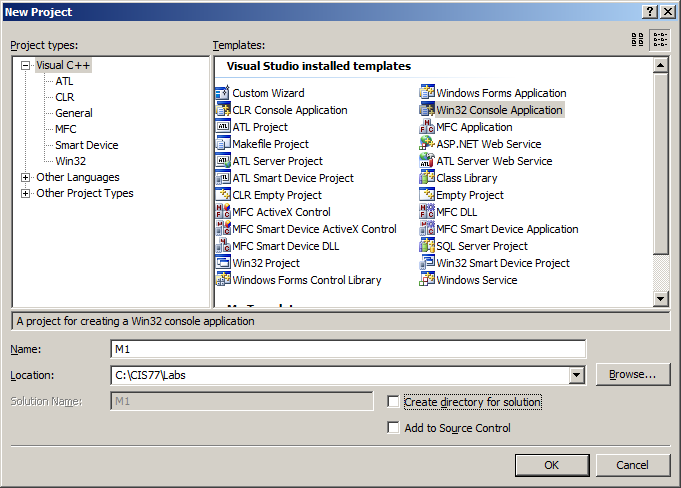
Task: Click templates scrollbar up arrow
Action: pos(660,66)
